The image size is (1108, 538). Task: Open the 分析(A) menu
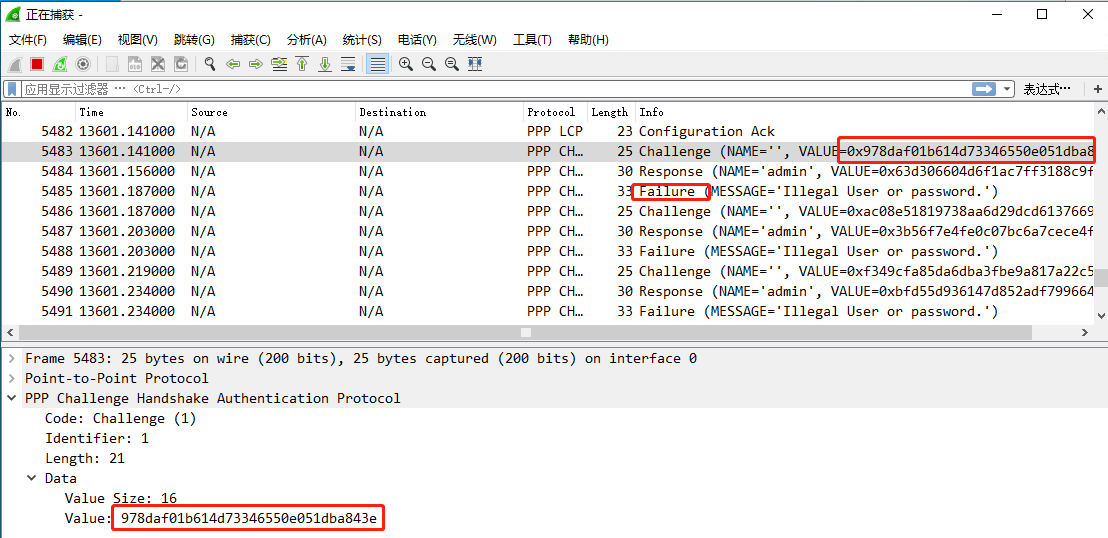(x=307, y=40)
